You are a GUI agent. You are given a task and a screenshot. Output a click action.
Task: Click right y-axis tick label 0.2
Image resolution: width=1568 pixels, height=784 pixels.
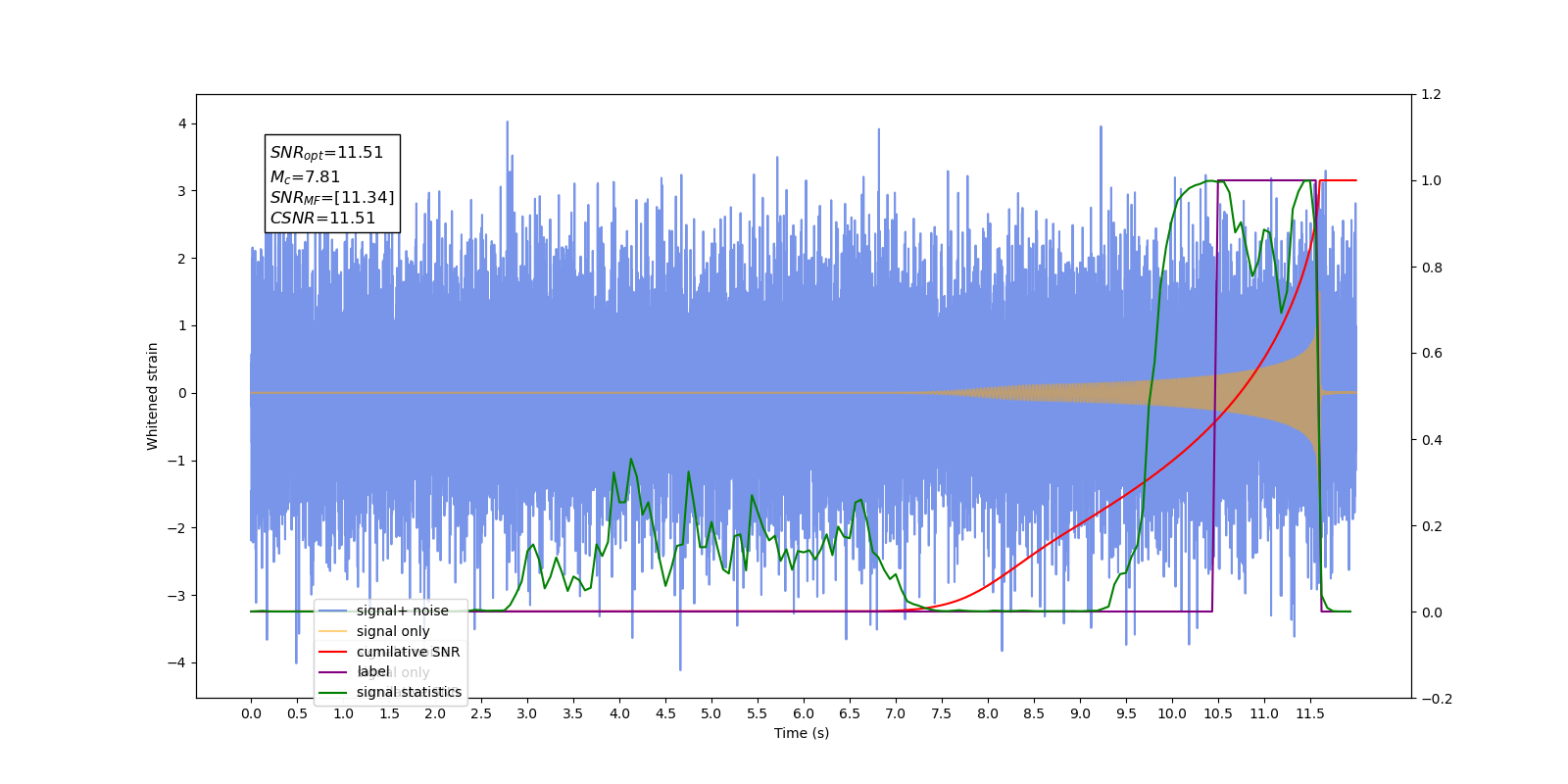pyautogui.click(x=1432, y=526)
